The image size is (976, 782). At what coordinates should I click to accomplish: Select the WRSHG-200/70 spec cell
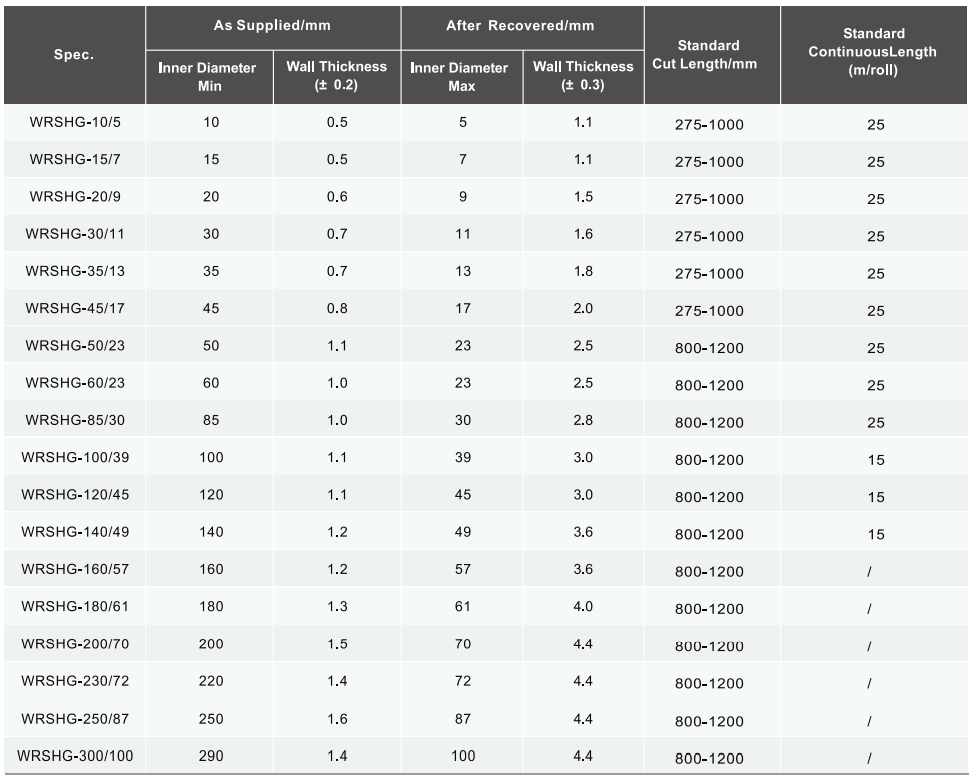(x=75, y=644)
